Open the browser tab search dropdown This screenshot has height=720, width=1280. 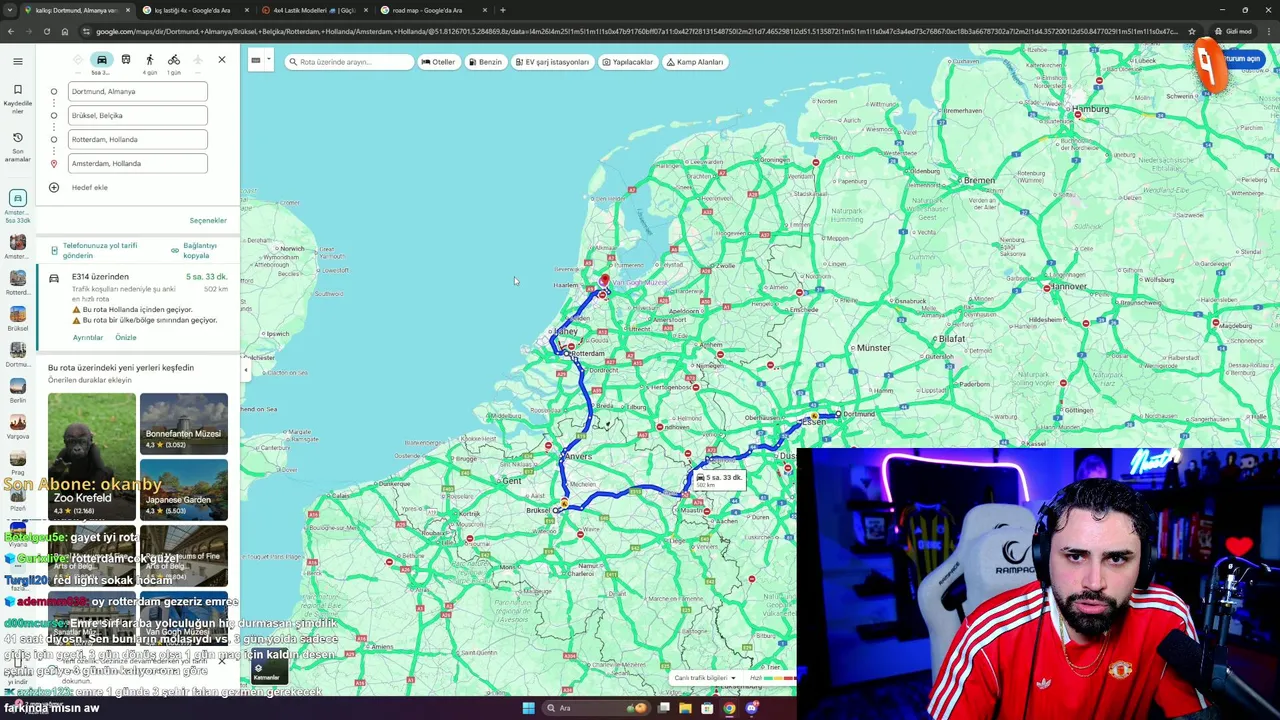(10, 10)
